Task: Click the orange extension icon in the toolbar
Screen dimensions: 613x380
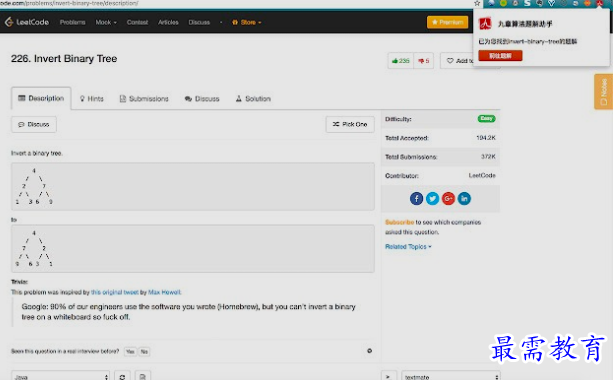Action: [588, 3]
